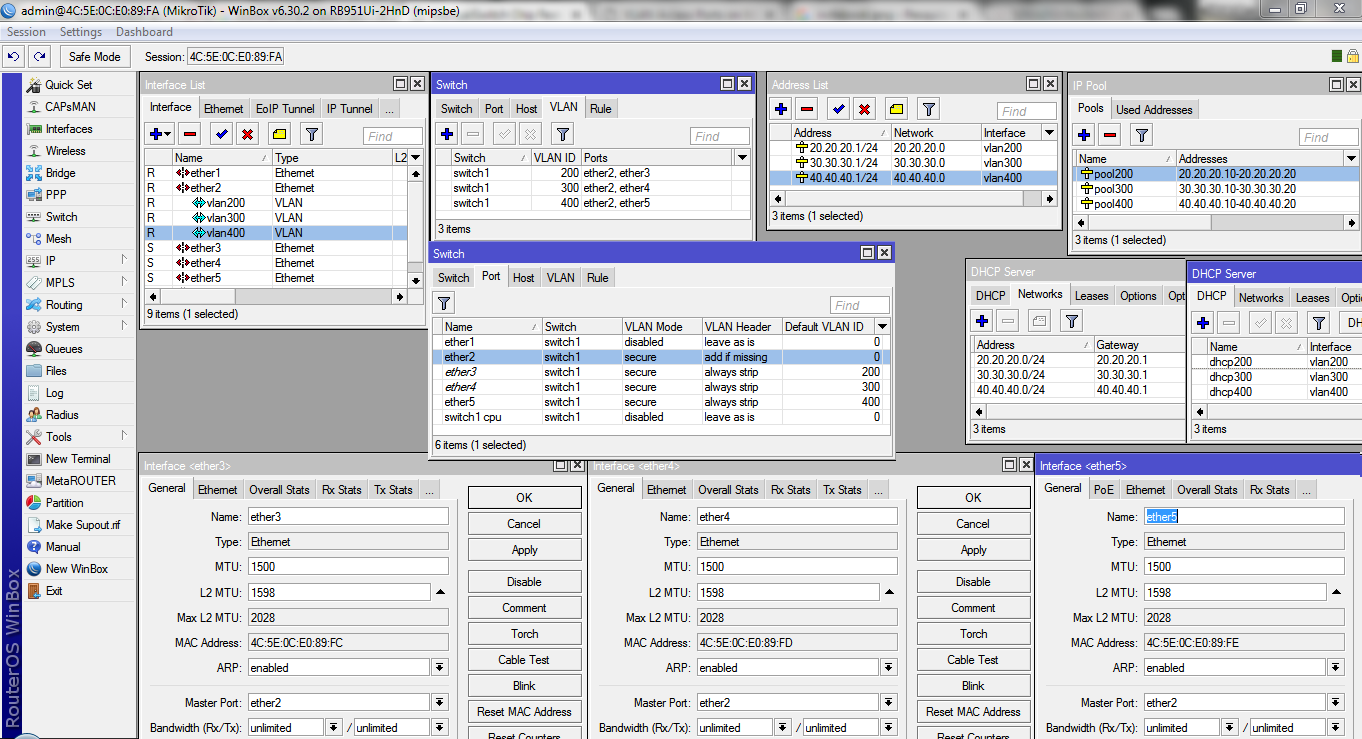Click the Find field in IP Pool
This screenshot has height=739, width=1362.
pos(1328,137)
